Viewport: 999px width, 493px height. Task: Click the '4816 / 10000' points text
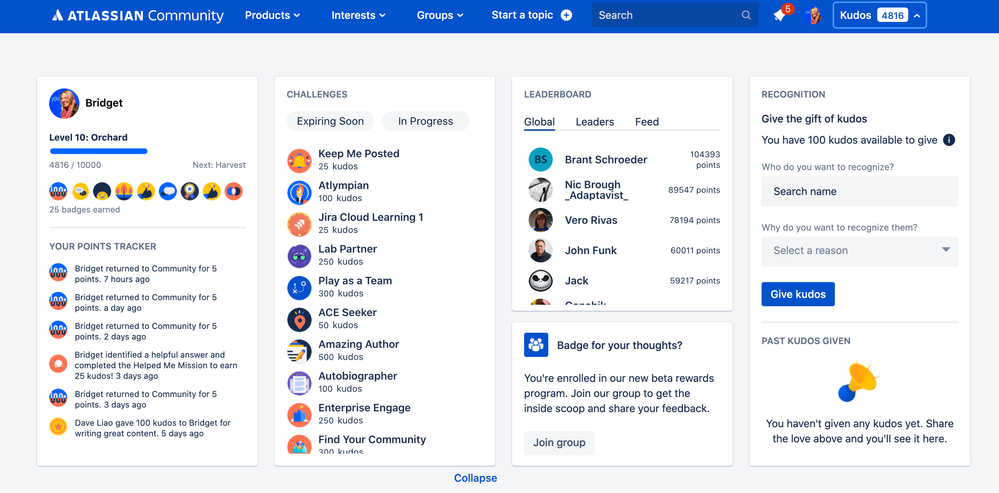(75, 165)
